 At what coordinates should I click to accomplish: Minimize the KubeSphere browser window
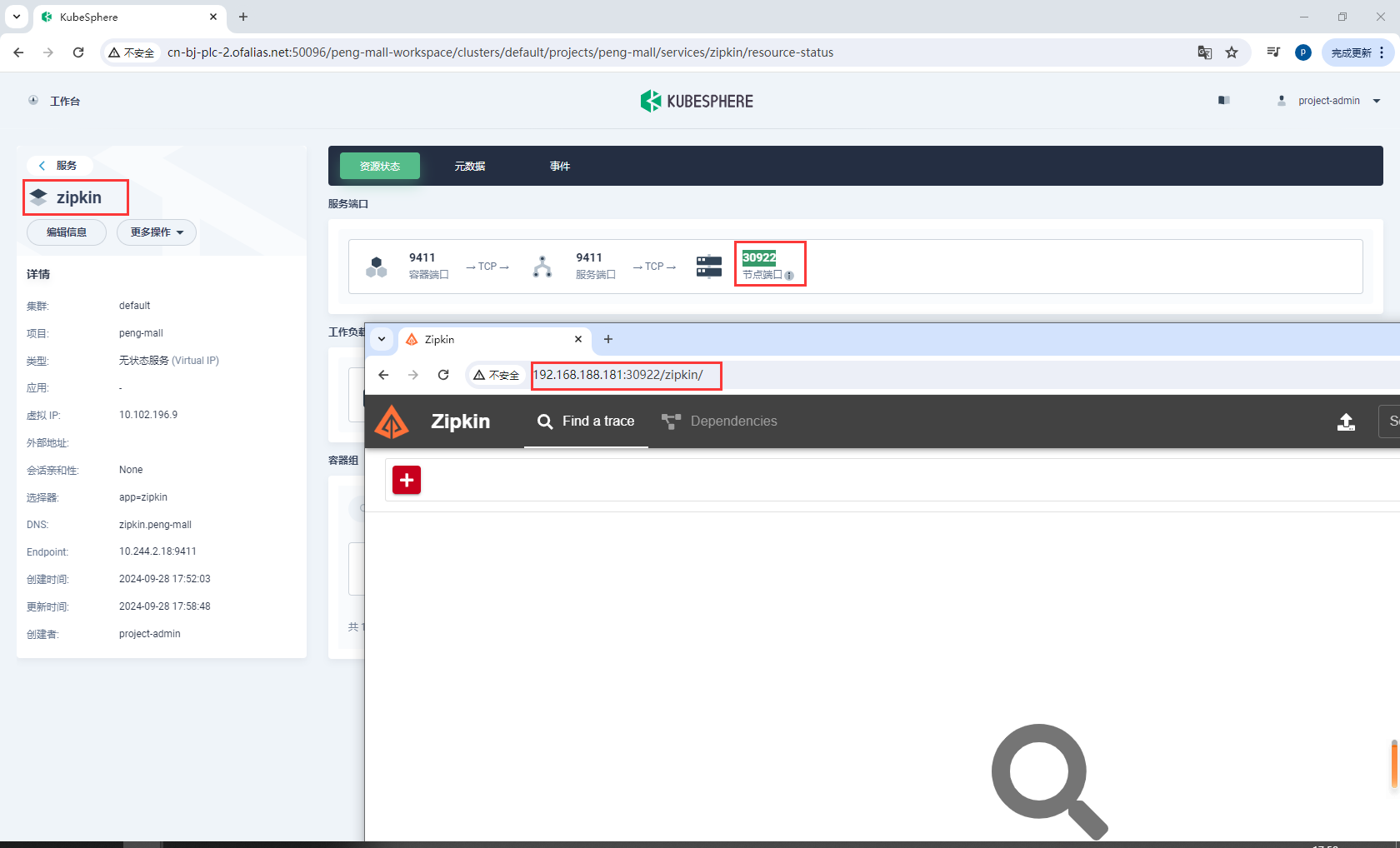(1304, 17)
